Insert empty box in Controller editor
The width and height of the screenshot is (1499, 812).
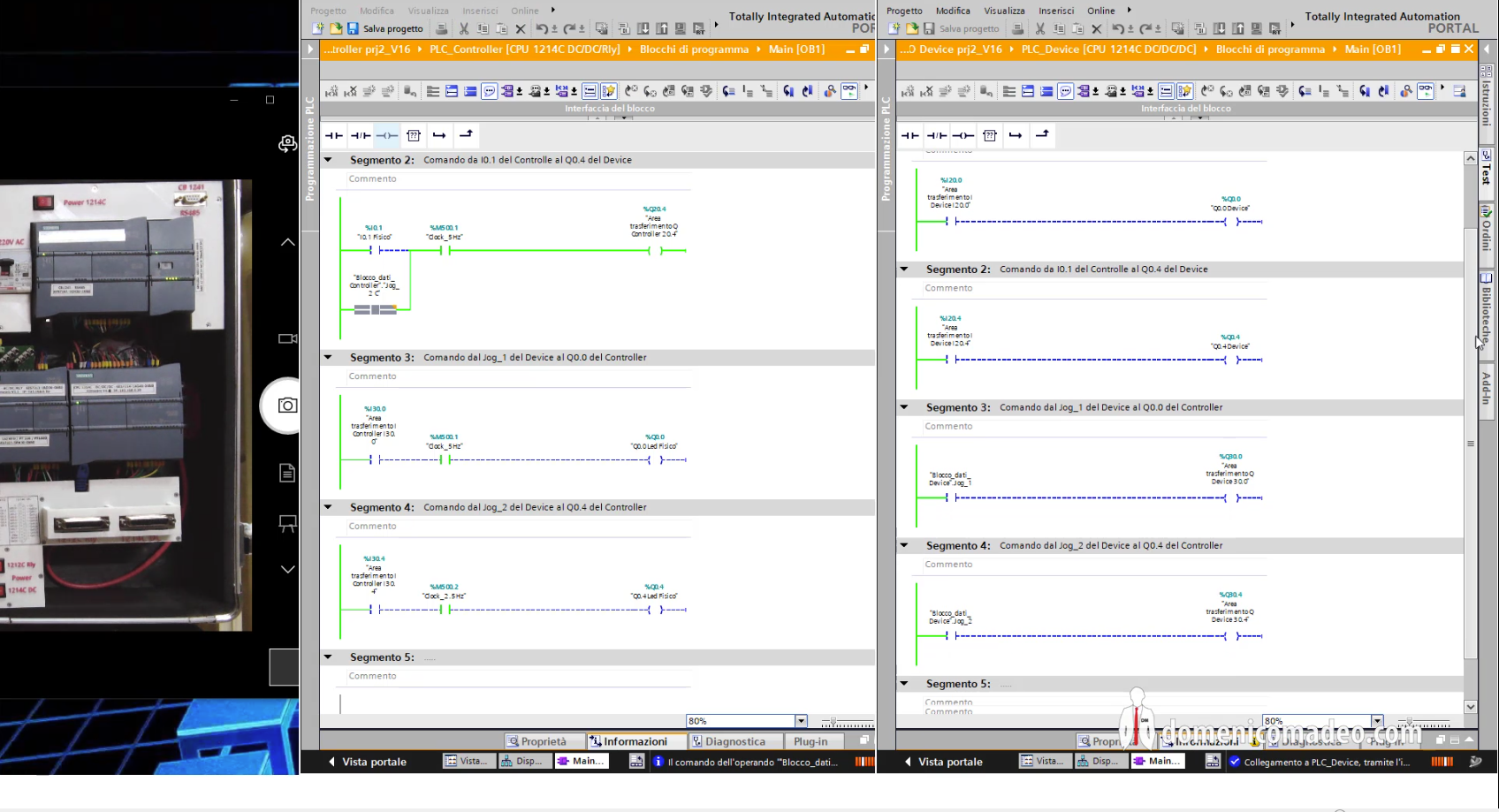click(414, 135)
